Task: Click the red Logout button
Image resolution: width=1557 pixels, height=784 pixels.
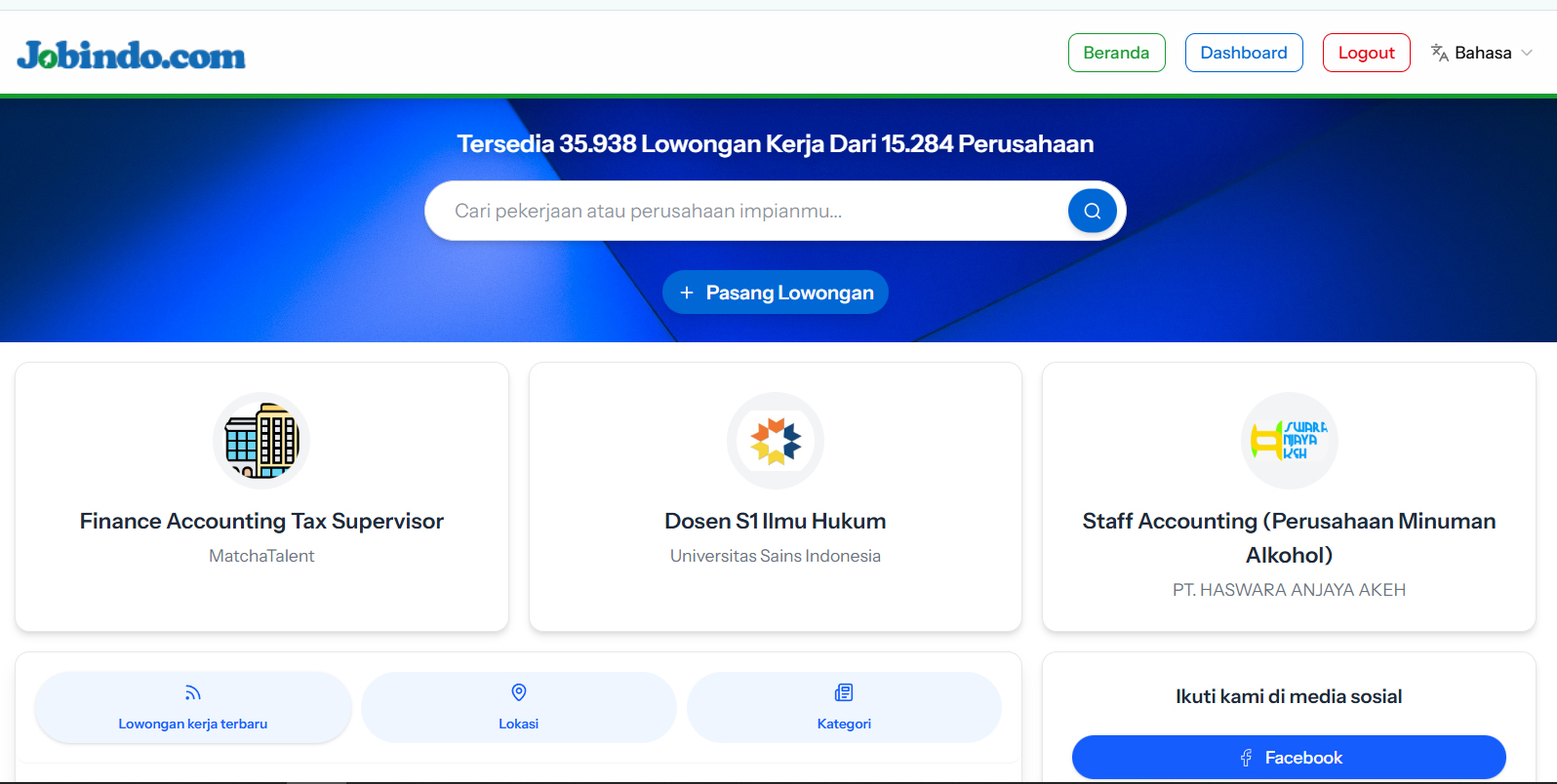Action: (1366, 53)
